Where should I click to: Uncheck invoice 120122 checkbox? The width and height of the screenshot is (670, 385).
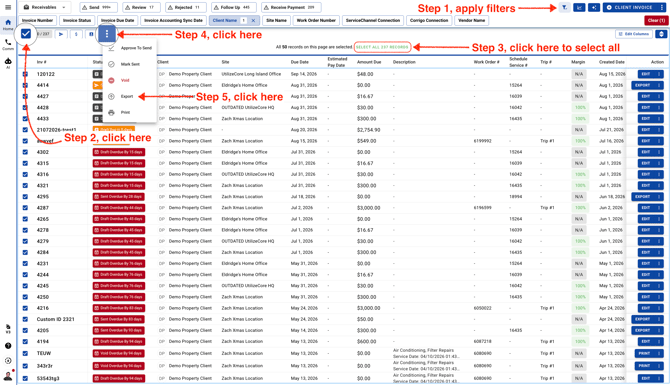[25, 74]
